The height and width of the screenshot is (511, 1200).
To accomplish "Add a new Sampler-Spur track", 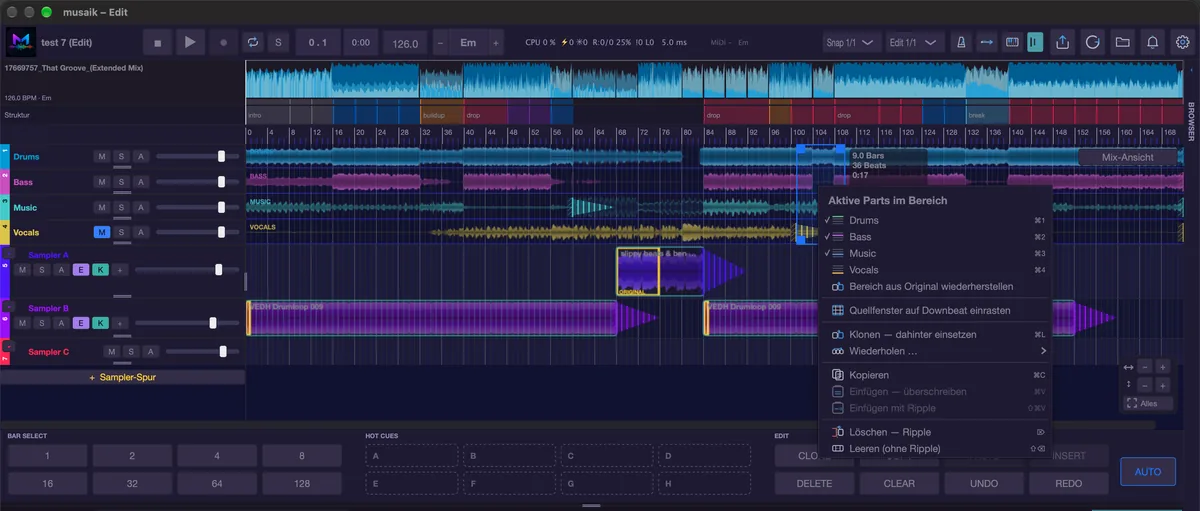I will coord(122,377).
